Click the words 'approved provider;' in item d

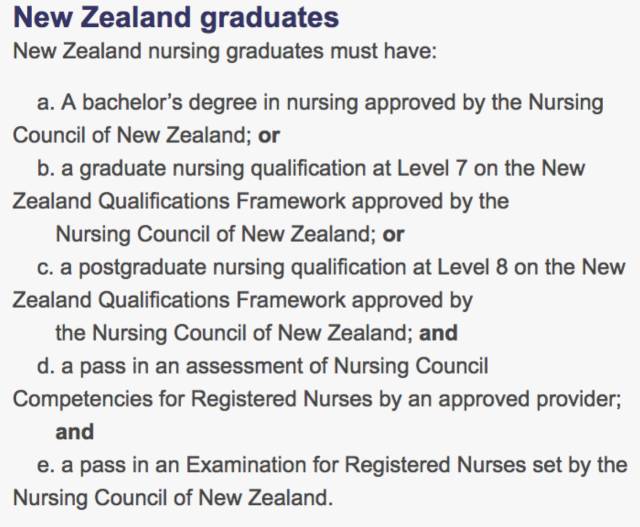[530, 400]
